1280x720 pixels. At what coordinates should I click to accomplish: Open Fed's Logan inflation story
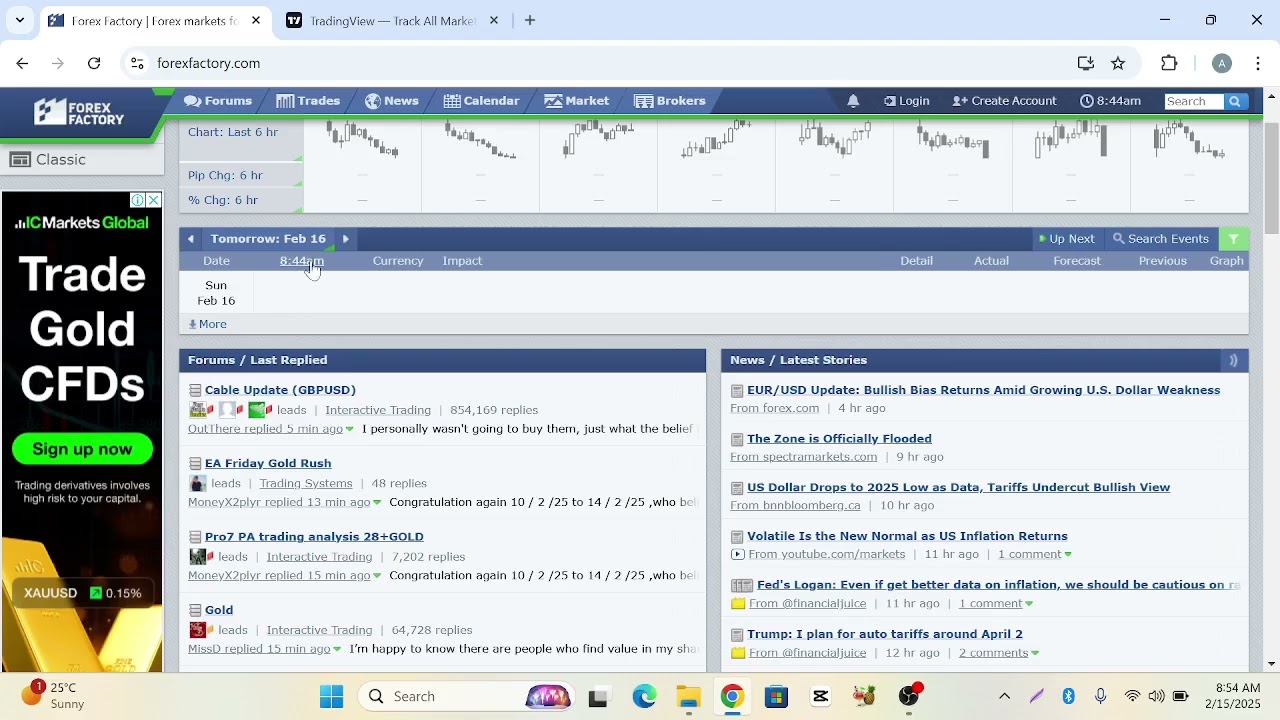point(998,585)
